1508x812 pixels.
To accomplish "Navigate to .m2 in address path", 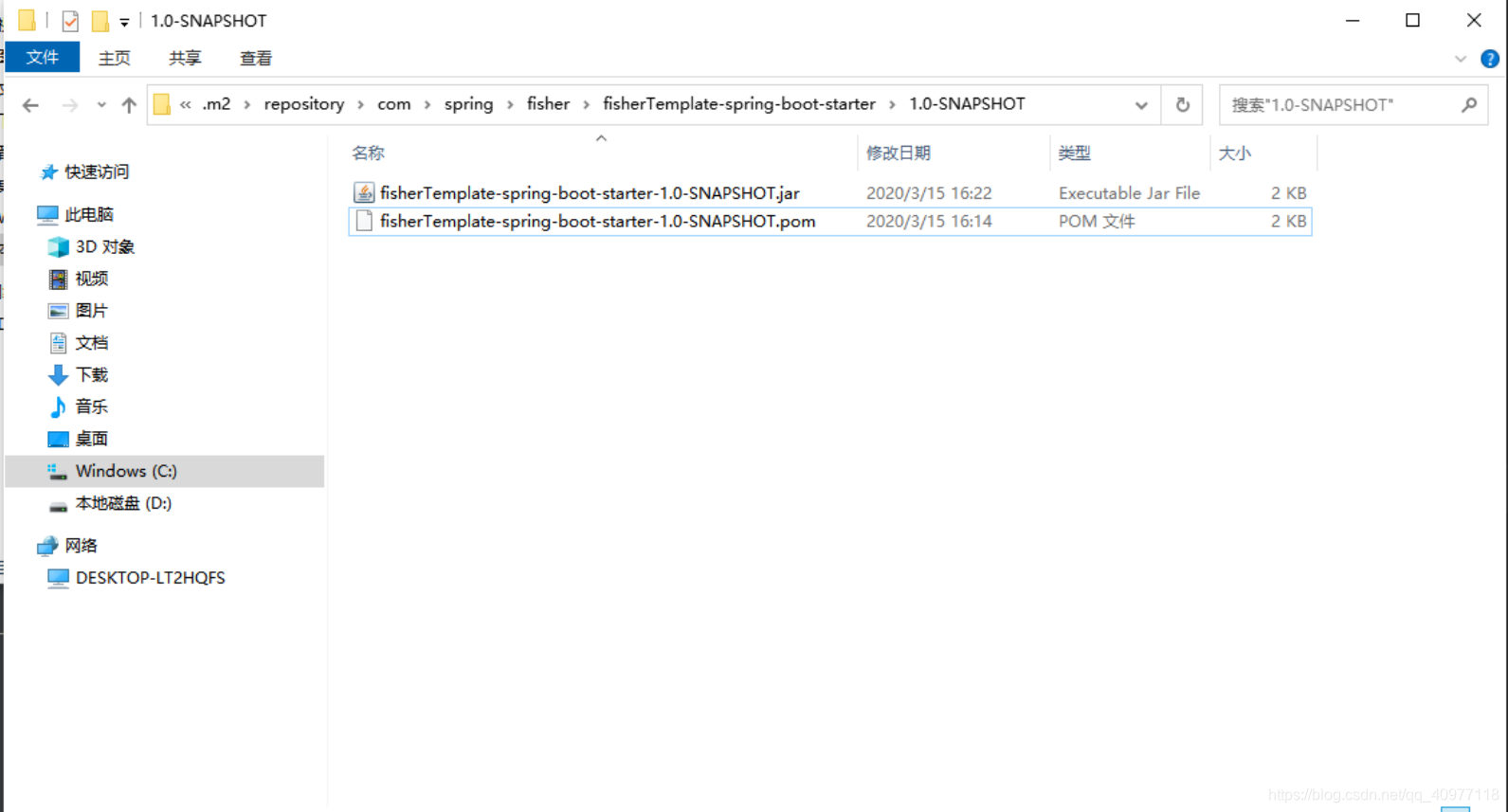I will pos(216,104).
